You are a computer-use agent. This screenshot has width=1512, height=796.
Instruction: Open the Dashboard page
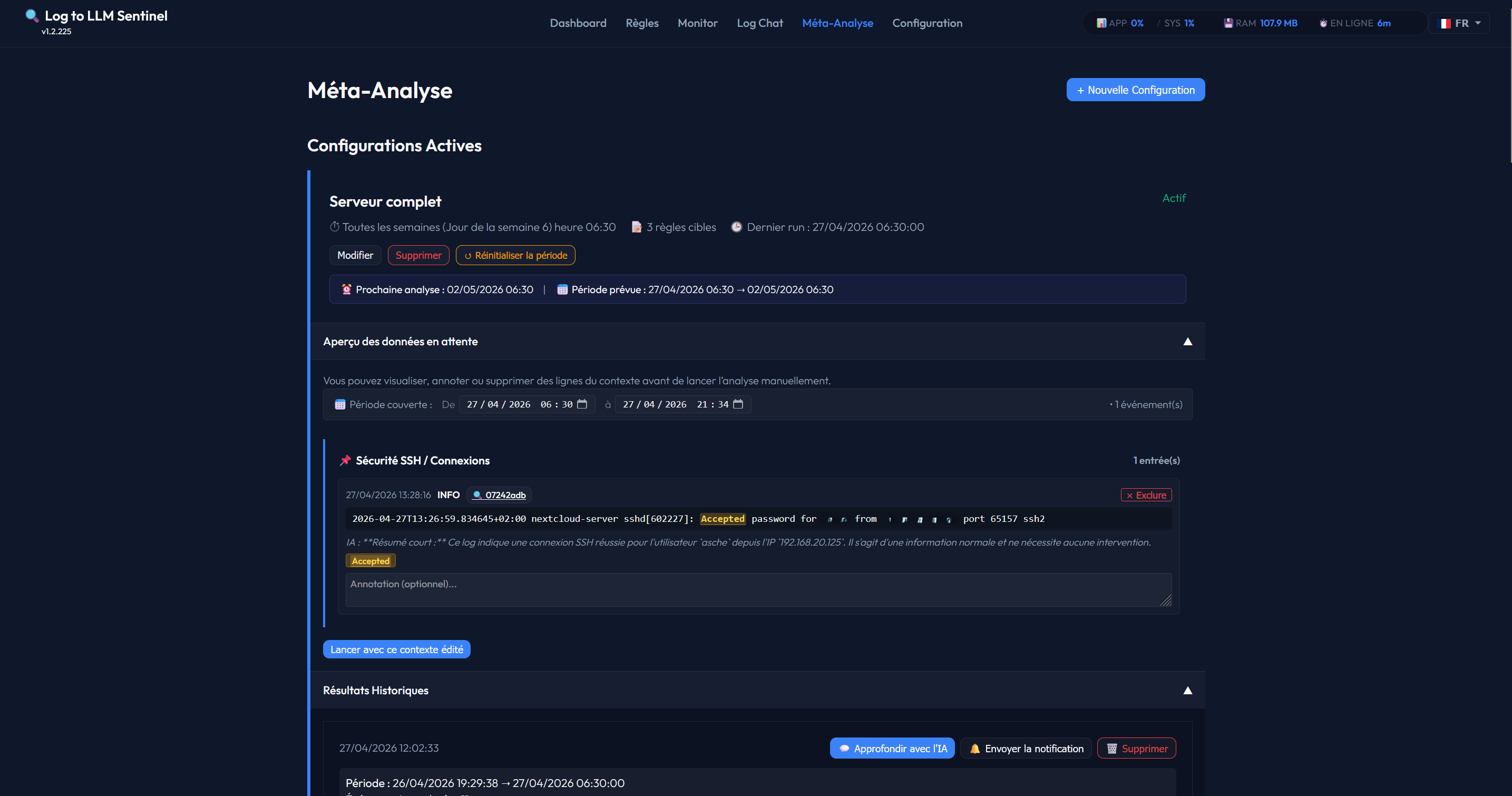pyautogui.click(x=578, y=23)
